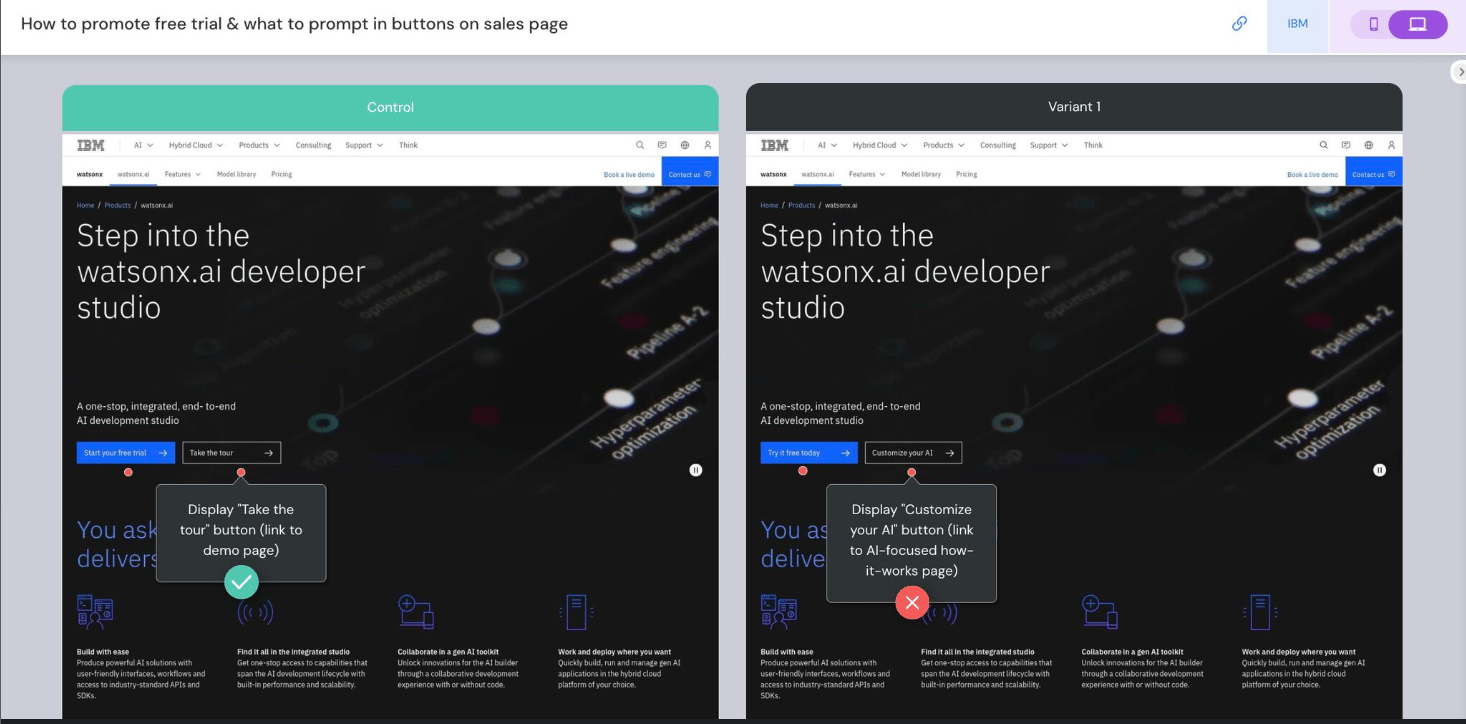1466x724 pixels.
Task: Open the user profile icon in Control
Action: [x=707, y=145]
